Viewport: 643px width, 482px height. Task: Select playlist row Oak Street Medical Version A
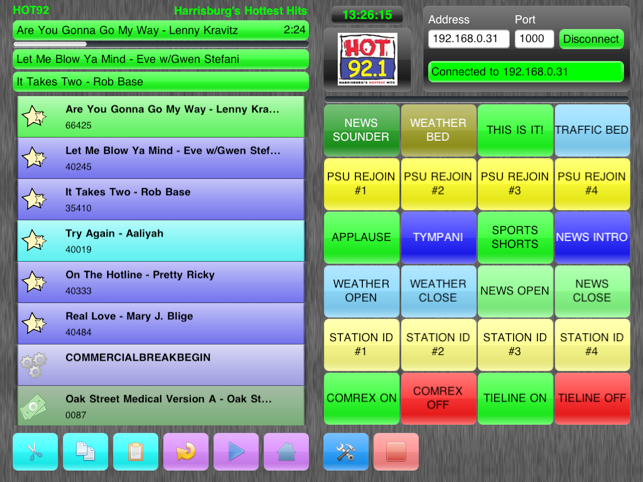[161, 406]
